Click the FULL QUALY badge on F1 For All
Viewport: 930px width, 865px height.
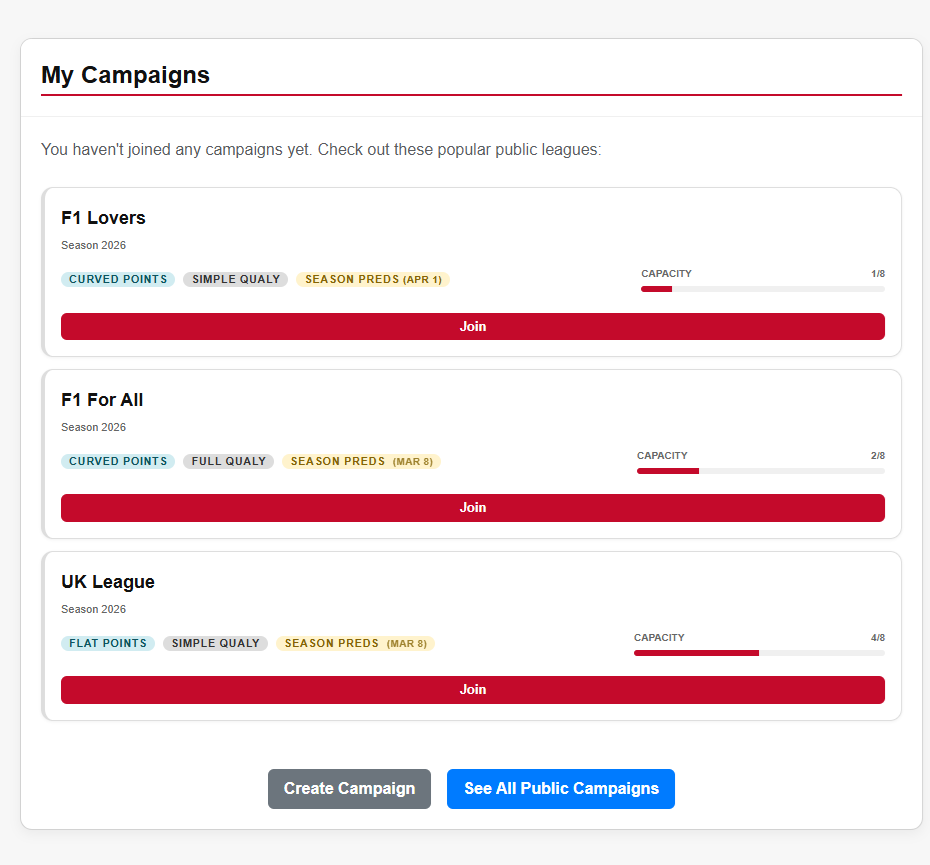(228, 461)
